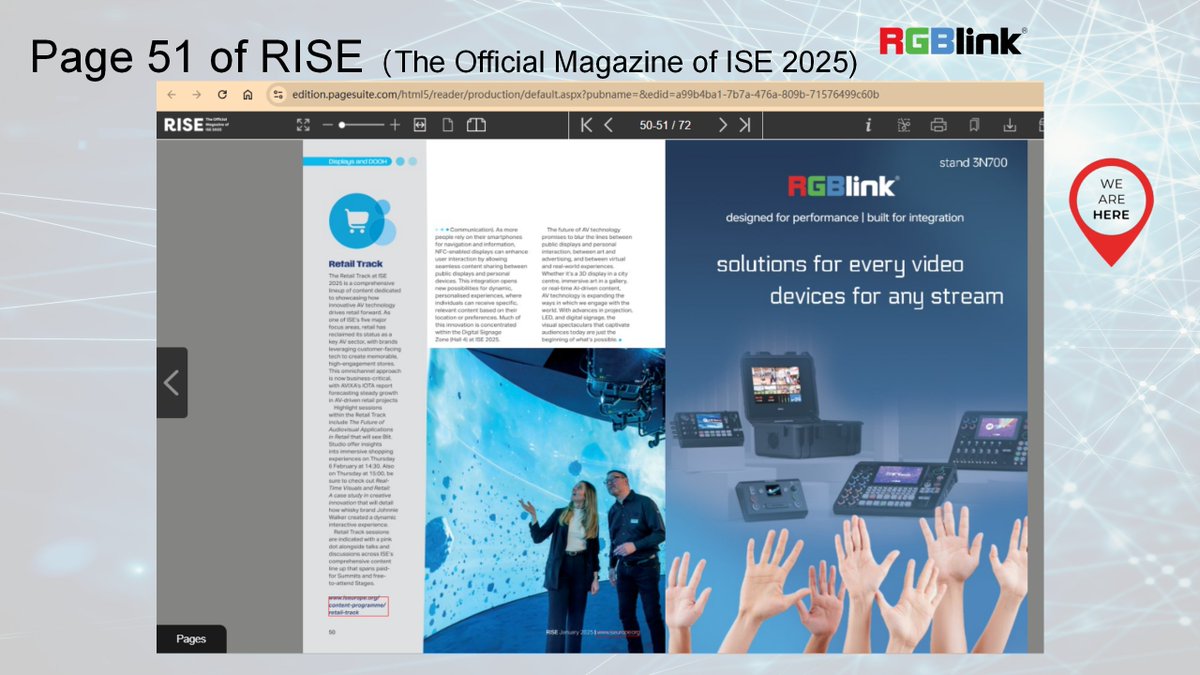The image size is (1200, 675).
Task: Open the Pages panel tab
Action: [x=191, y=639]
